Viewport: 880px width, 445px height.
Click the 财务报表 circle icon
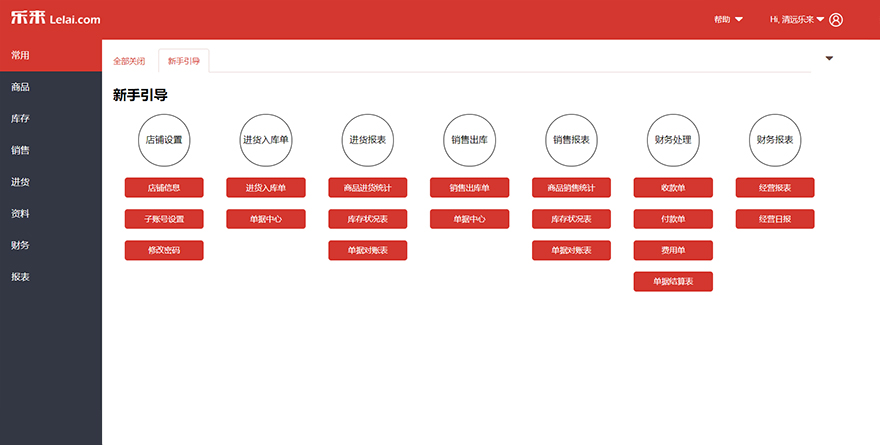coord(775,140)
